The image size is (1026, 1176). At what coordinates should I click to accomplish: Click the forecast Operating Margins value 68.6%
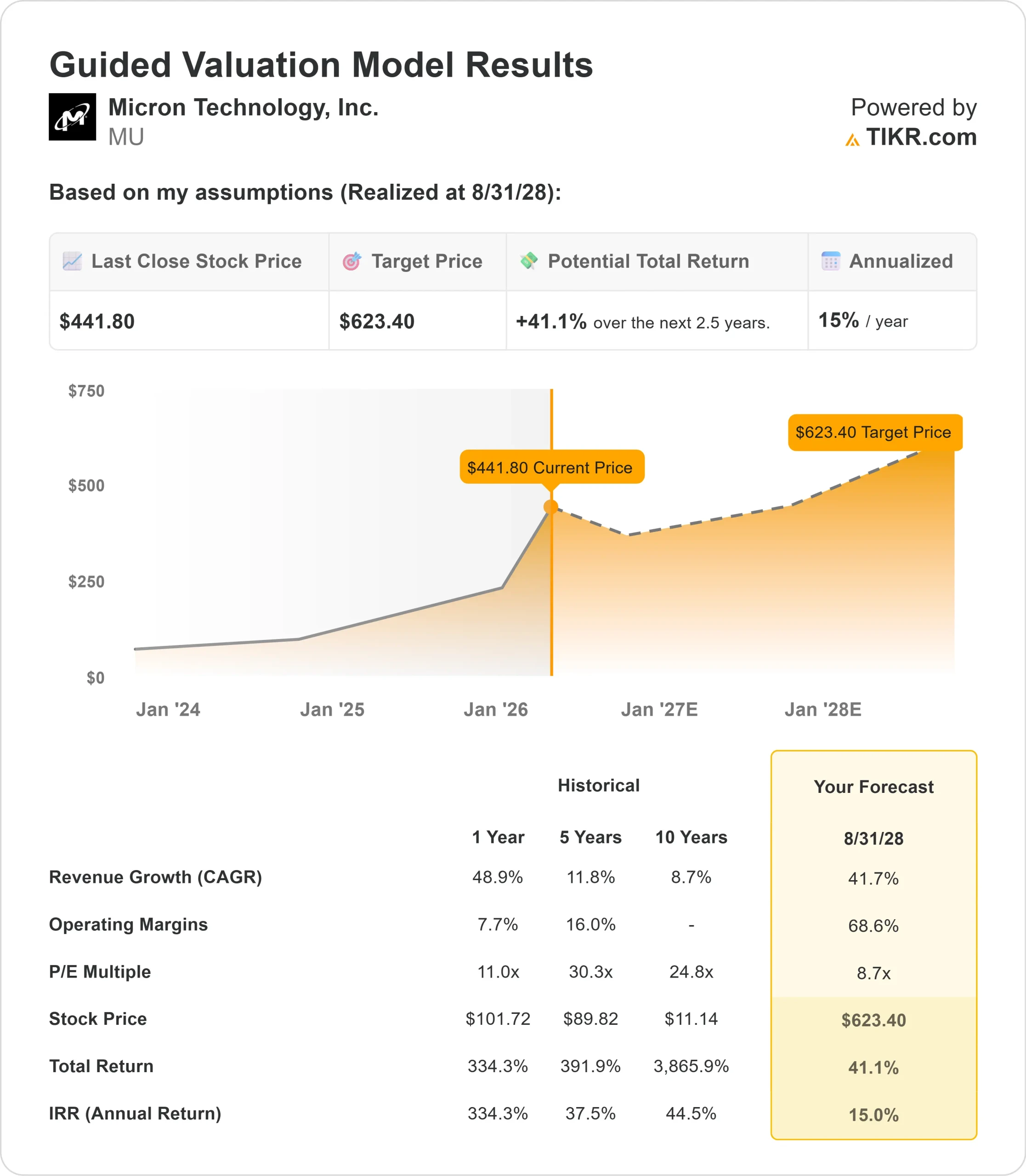[x=873, y=926]
